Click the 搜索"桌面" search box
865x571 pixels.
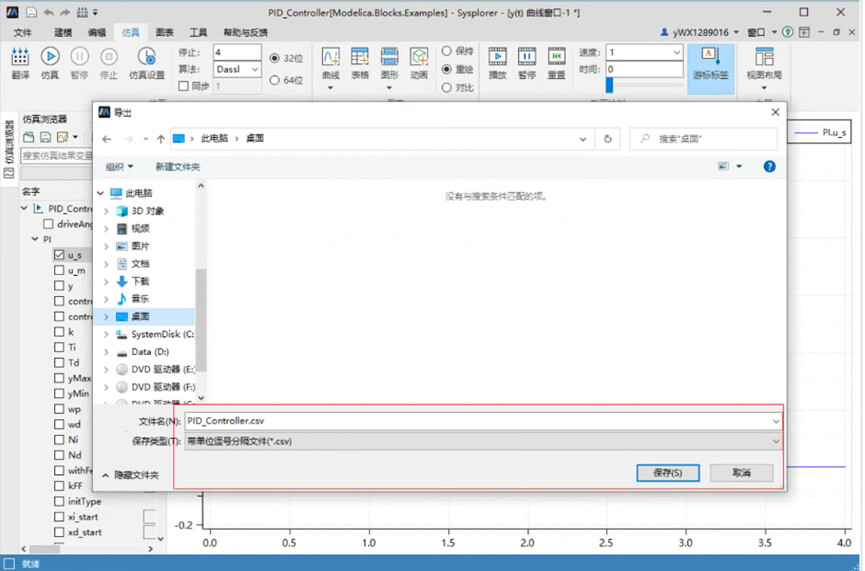pos(704,139)
